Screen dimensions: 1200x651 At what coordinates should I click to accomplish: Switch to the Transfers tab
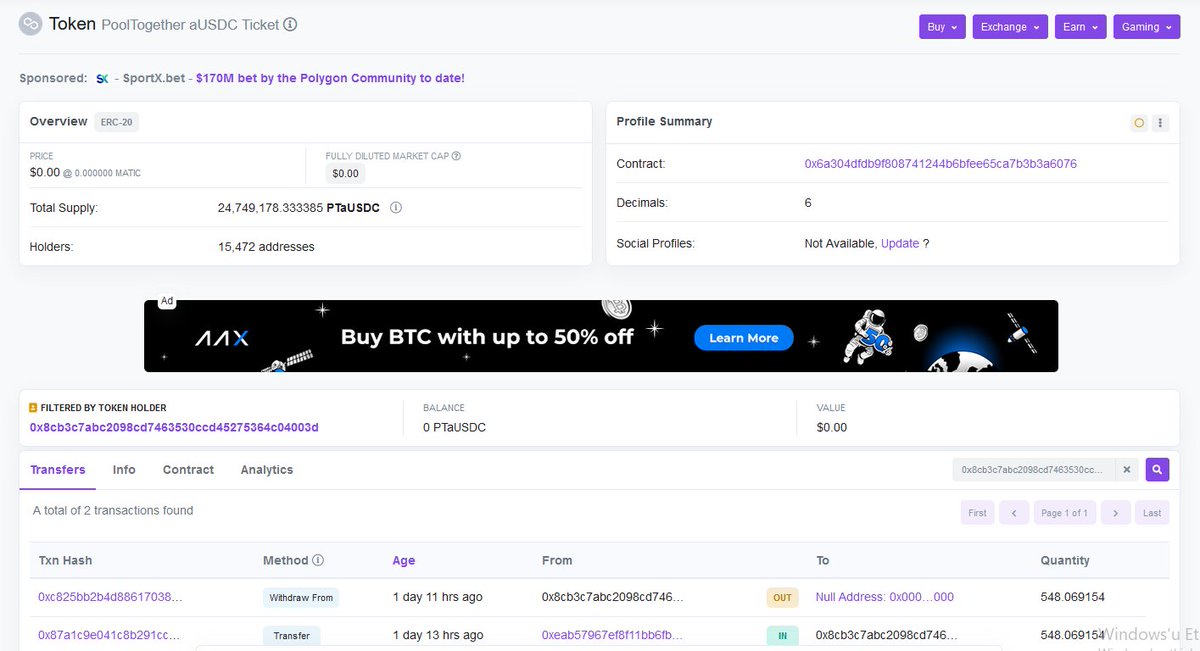(58, 470)
